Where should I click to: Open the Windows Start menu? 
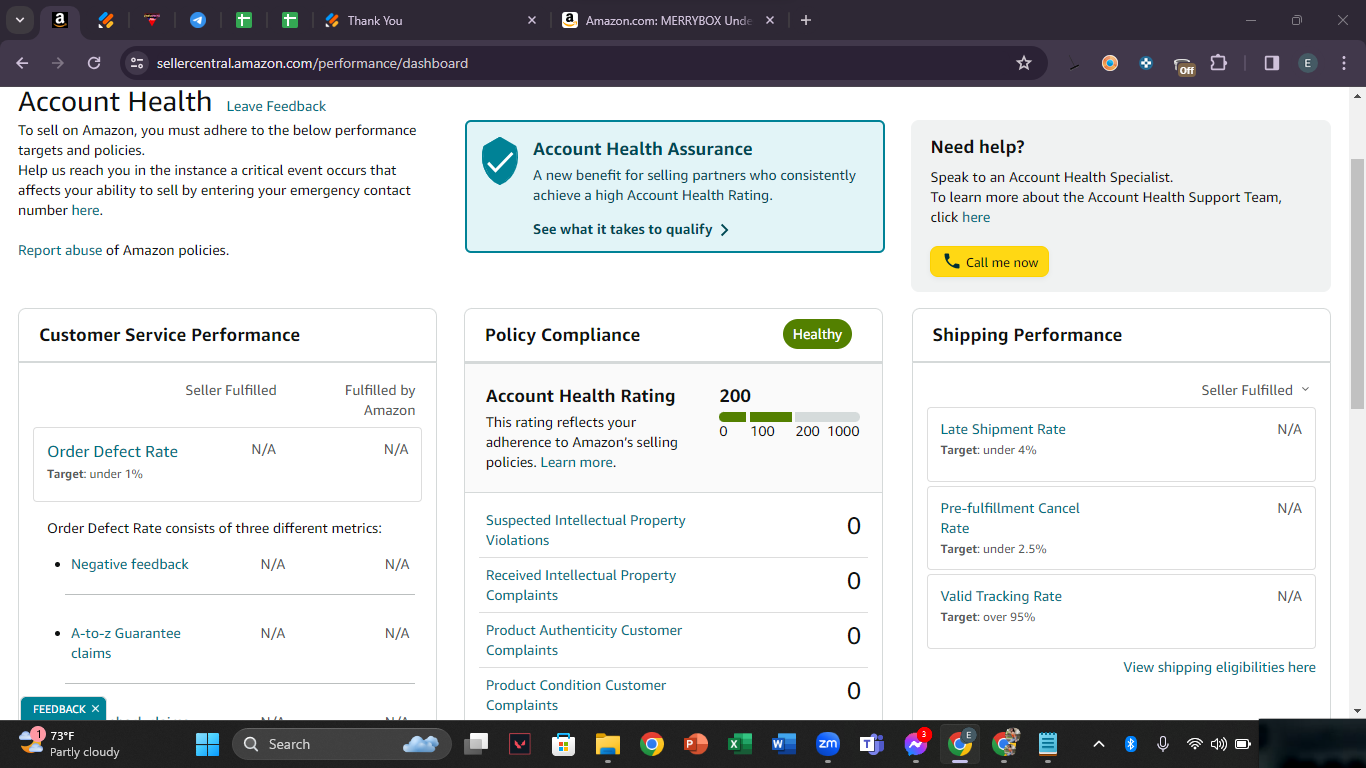point(208,744)
